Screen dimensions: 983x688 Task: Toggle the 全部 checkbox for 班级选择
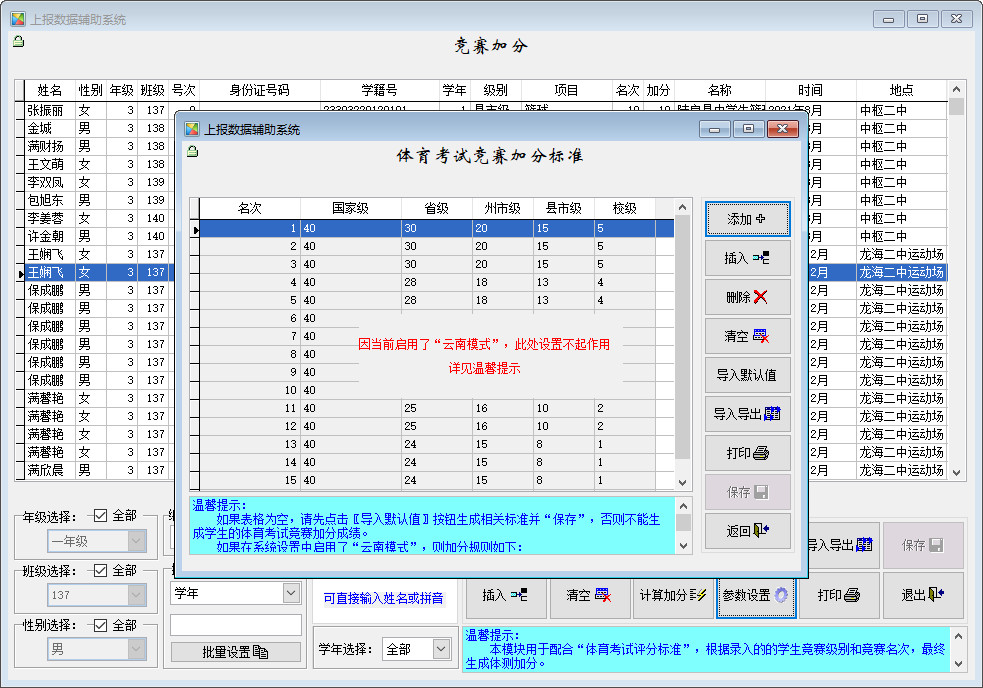pos(100,570)
